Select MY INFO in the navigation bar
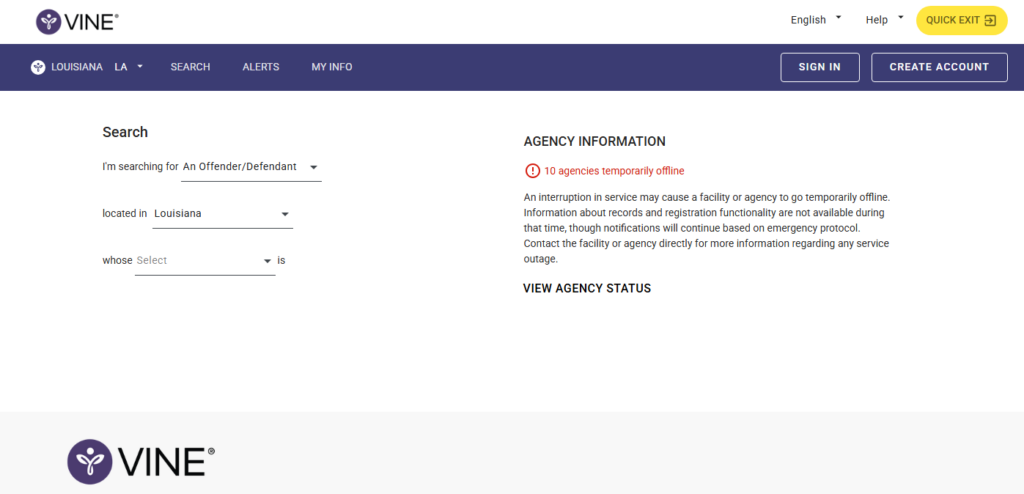 tap(332, 67)
